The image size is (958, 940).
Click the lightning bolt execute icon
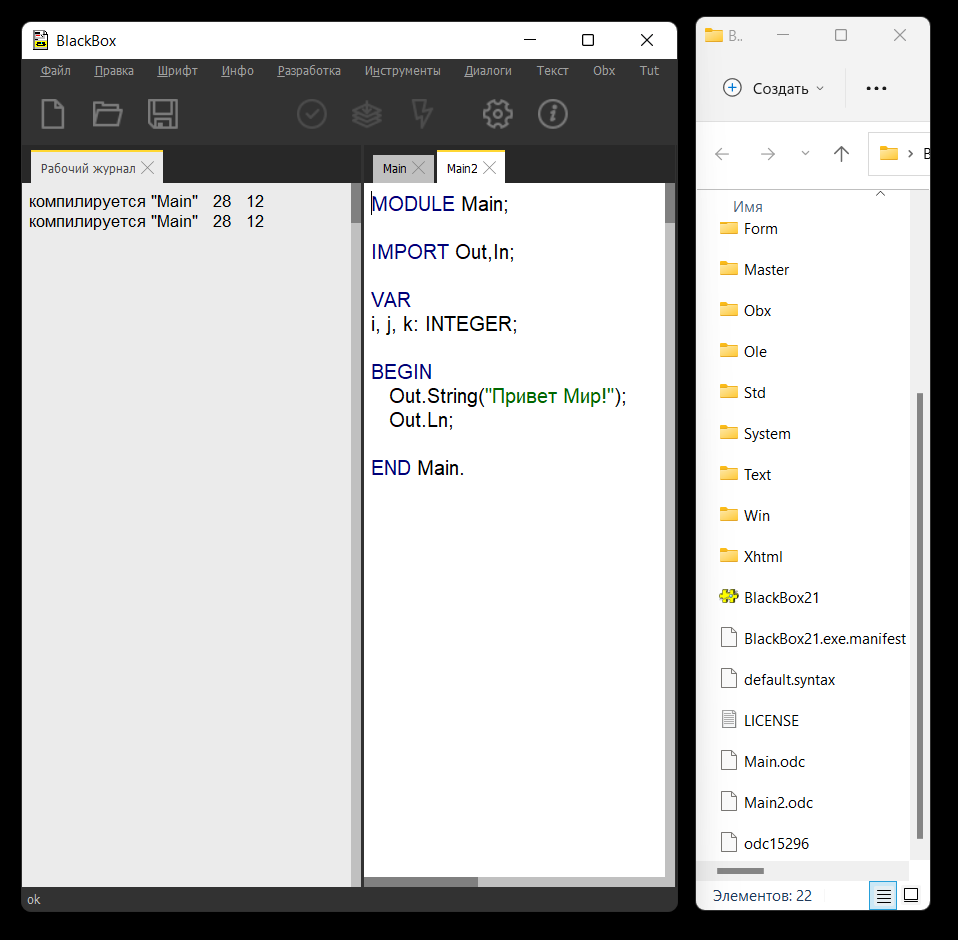pos(422,114)
